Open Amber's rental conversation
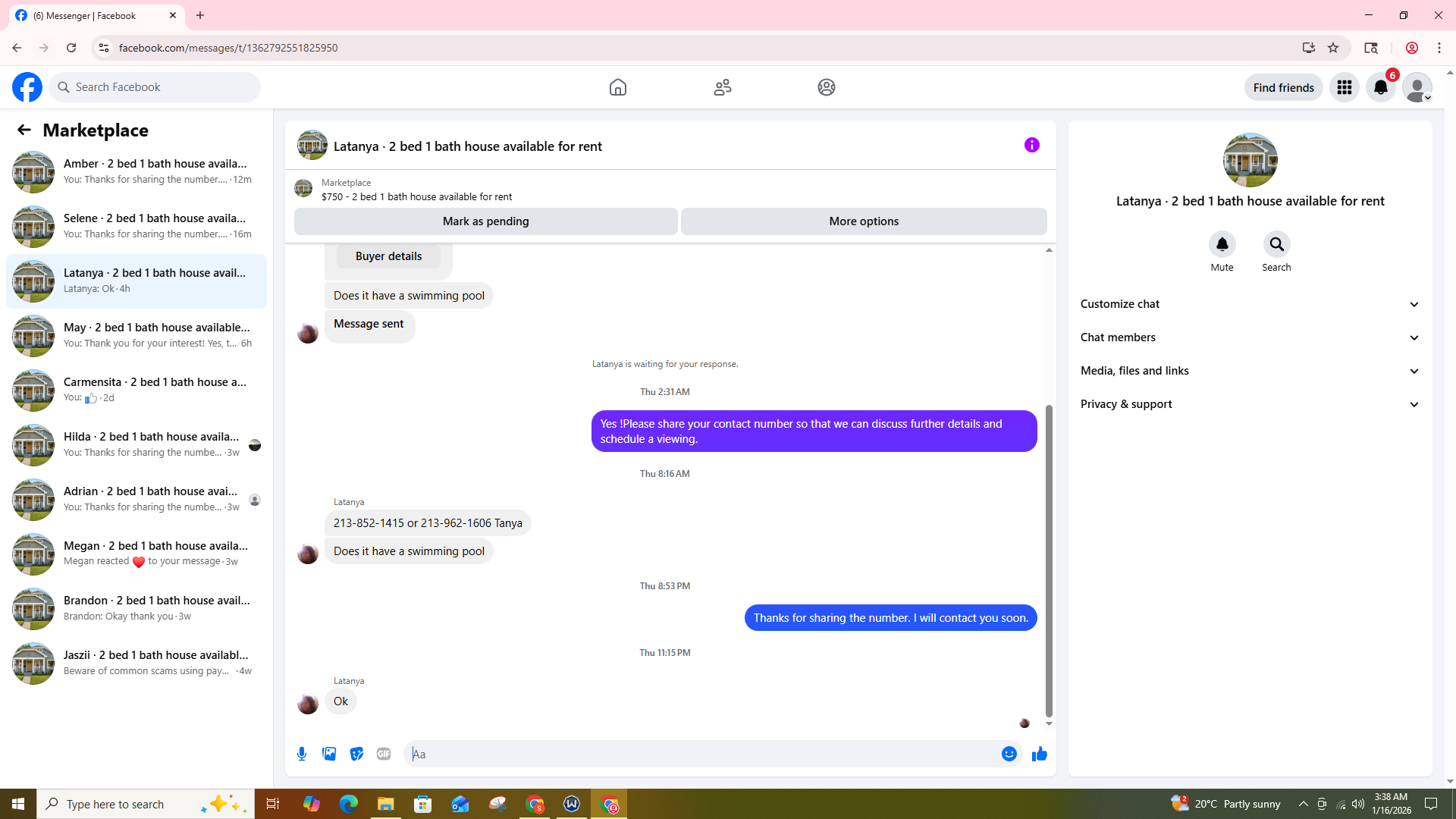The width and height of the screenshot is (1456, 819). 136,171
